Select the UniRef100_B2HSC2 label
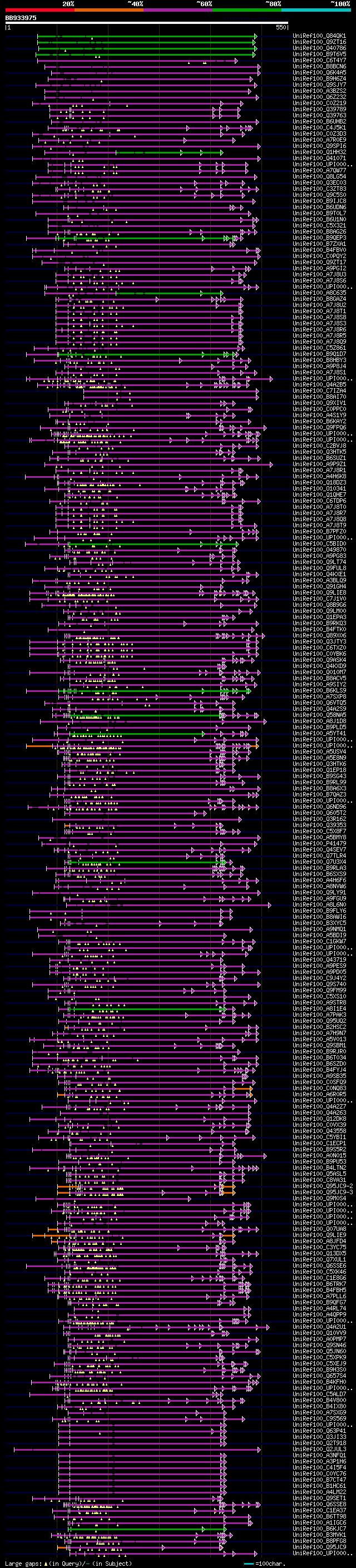Screen dimensions: 356x1568 (319, 1027)
